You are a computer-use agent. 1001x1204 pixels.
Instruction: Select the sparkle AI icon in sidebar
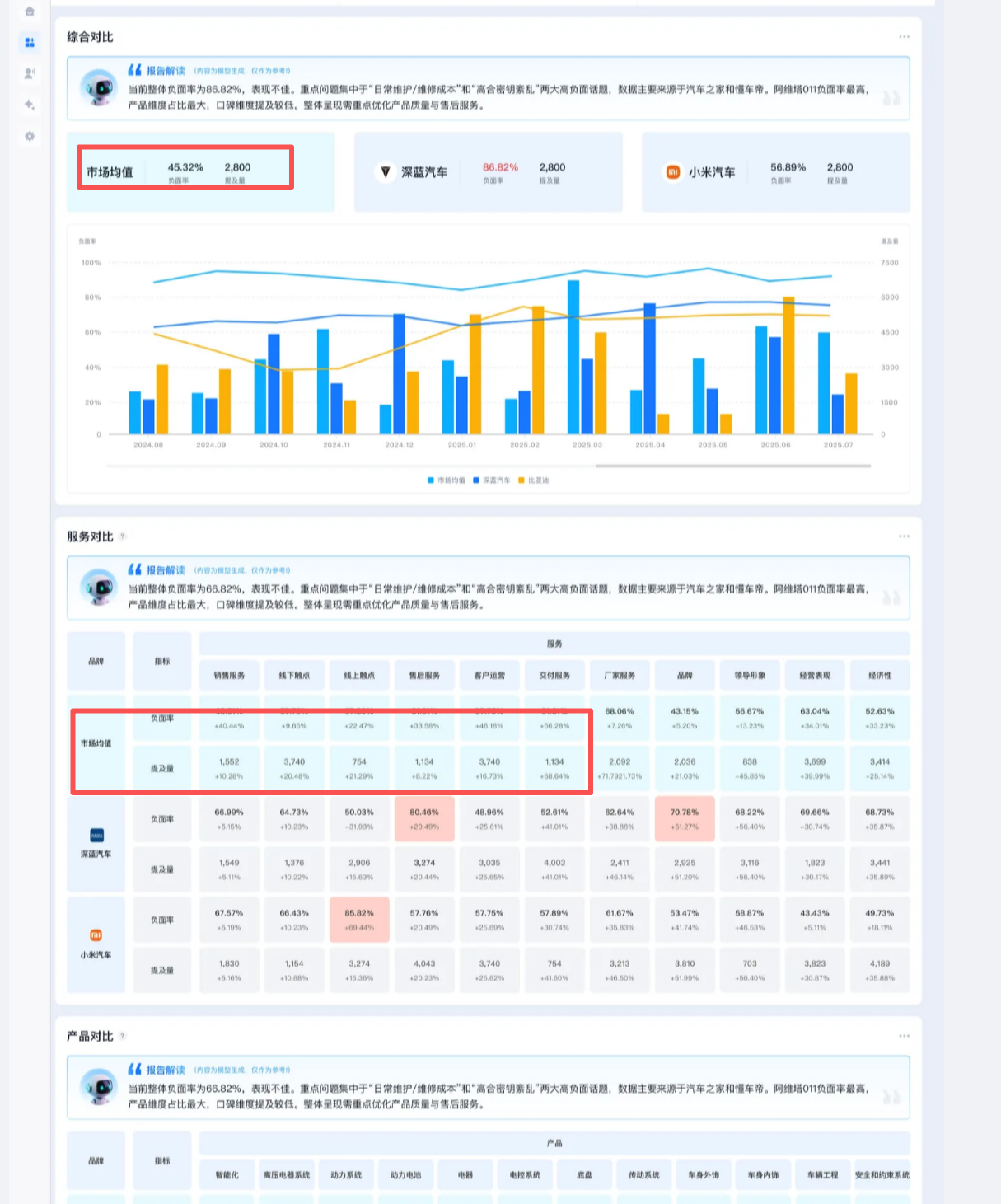pyautogui.click(x=30, y=105)
